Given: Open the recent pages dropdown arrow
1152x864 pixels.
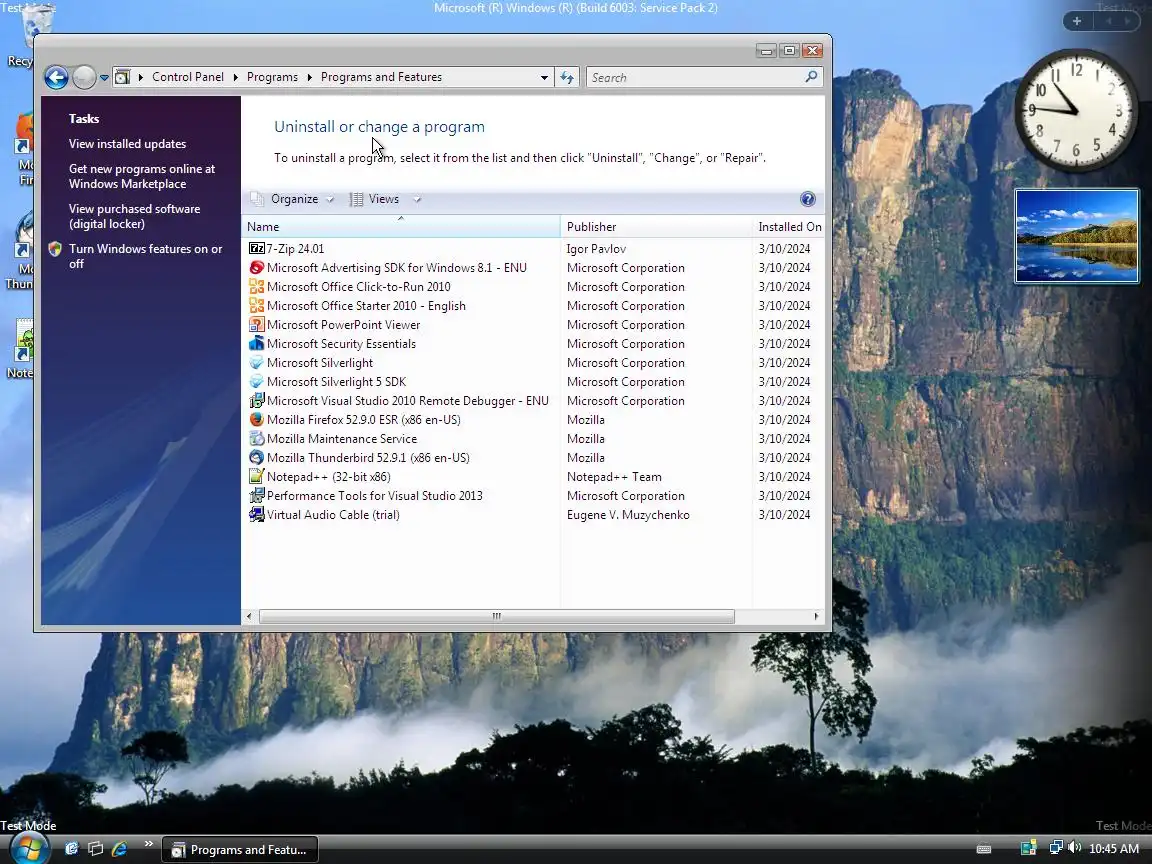Looking at the screenshot, I should point(104,77).
